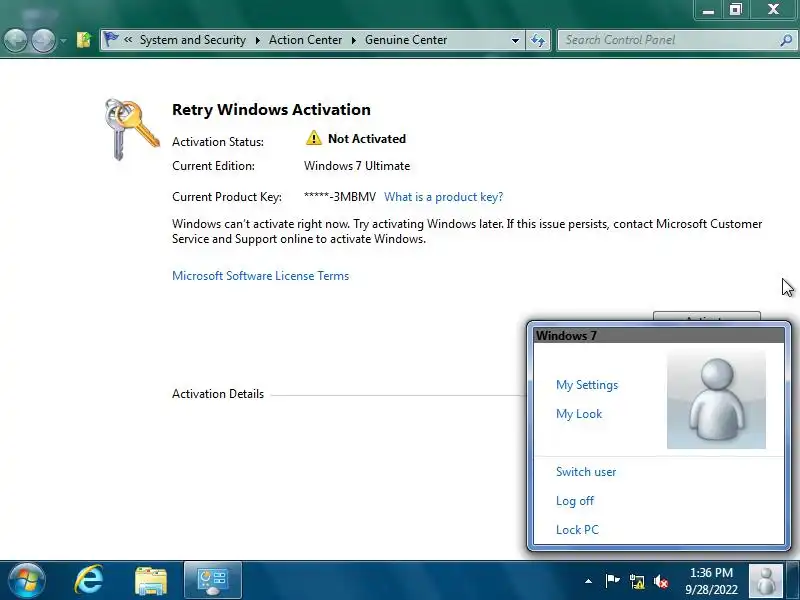Select Action Center breadcrumb
This screenshot has height=600, width=800.
click(x=305, y=40)
